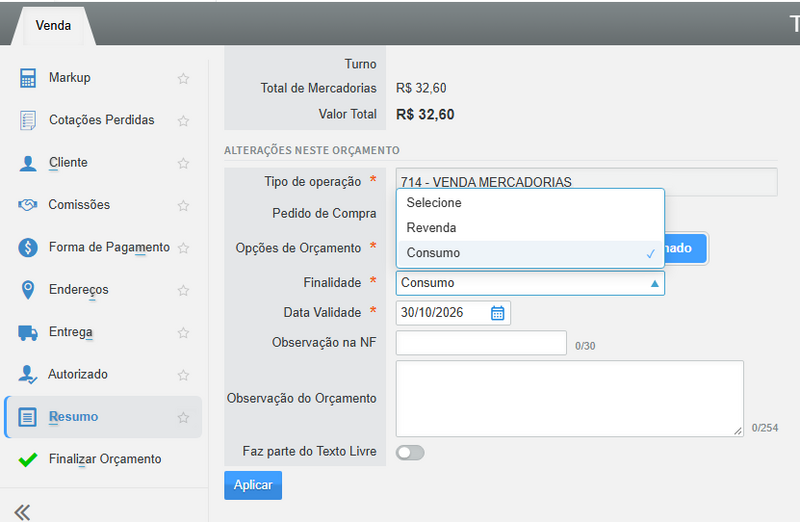The height and width of the screenshot is (522, 800).
Task: Favorite Cotações Perdidas with its star
Action: click(x=183, y=121)
